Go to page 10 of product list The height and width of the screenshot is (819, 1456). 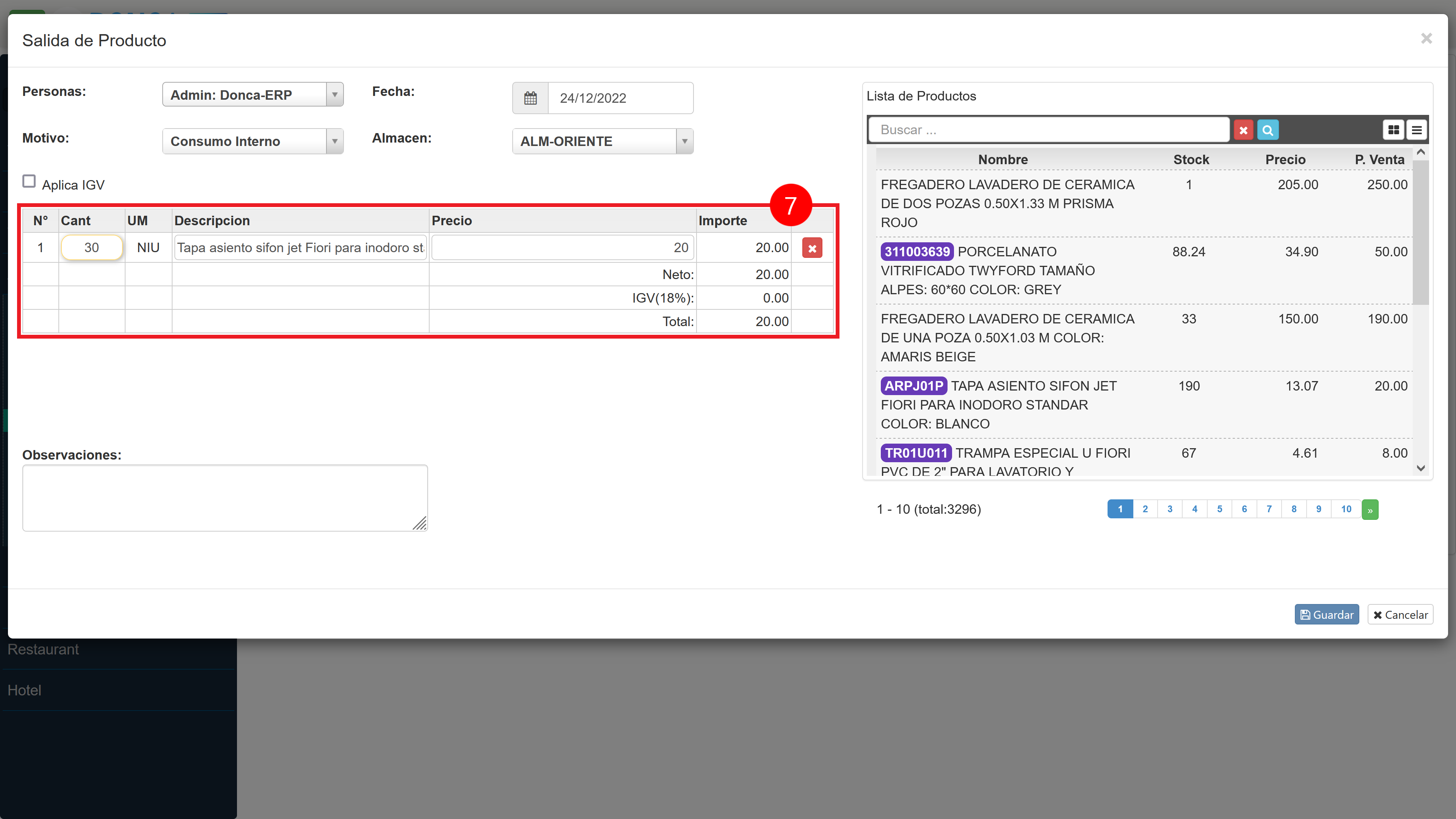click(x=1346, y=509)
